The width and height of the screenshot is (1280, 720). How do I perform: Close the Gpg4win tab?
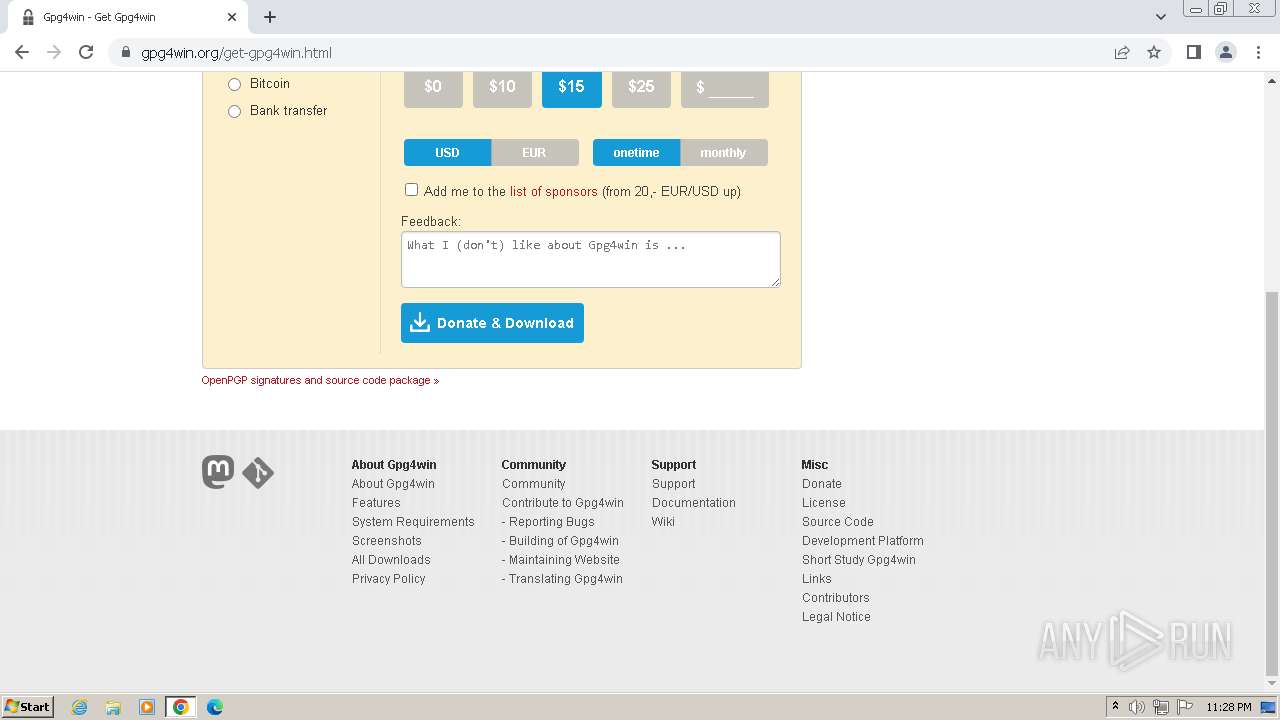232,17
